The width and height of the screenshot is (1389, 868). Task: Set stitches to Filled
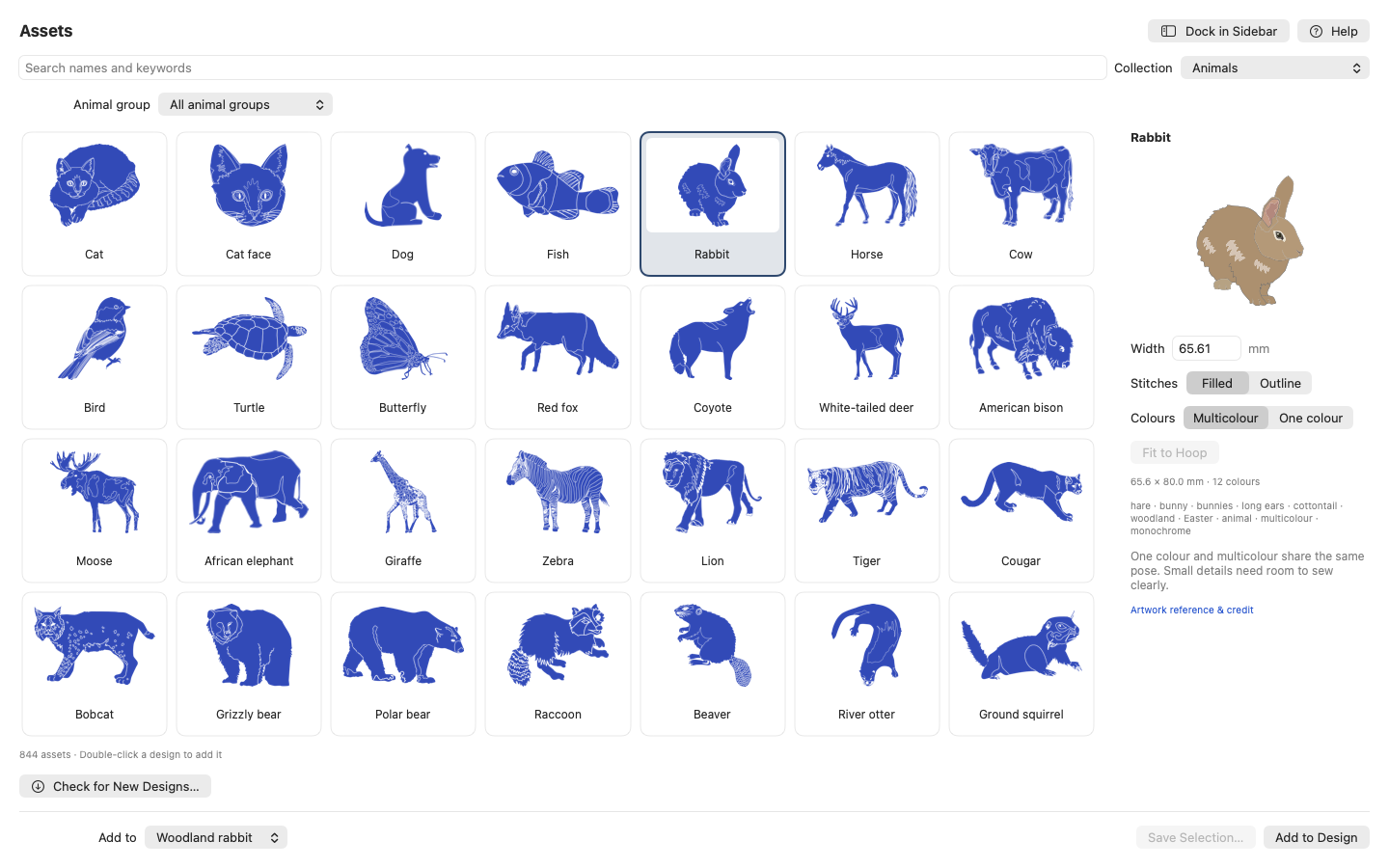(1217, 383)
